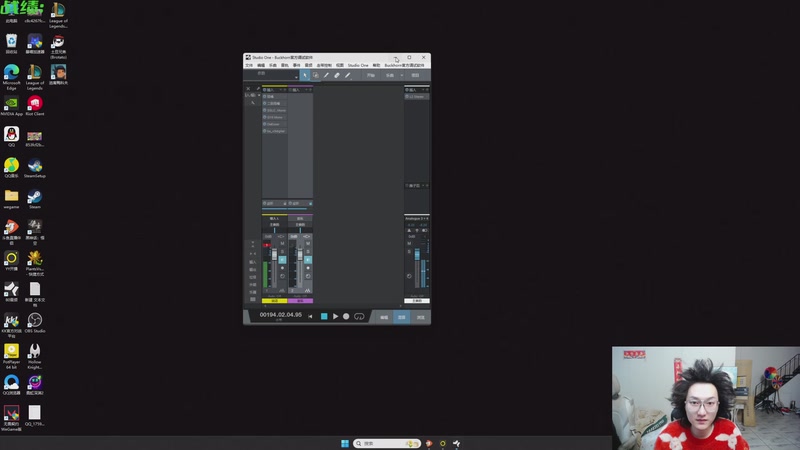Close mixer panel with the X icon
Viewport: 800px width, 450px height.
[x=248, y=89]
